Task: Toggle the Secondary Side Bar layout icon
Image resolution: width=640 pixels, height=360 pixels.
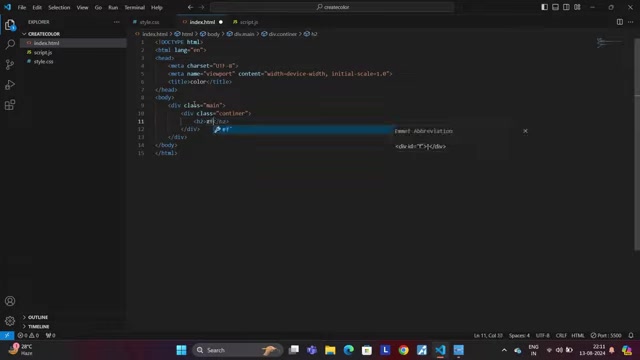Action: (x=566, y=7)
